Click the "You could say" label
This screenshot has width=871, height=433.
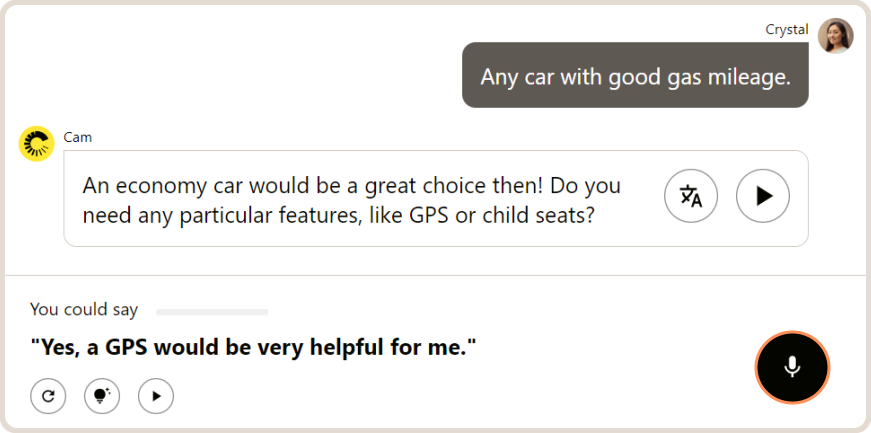tap(84, 310)
